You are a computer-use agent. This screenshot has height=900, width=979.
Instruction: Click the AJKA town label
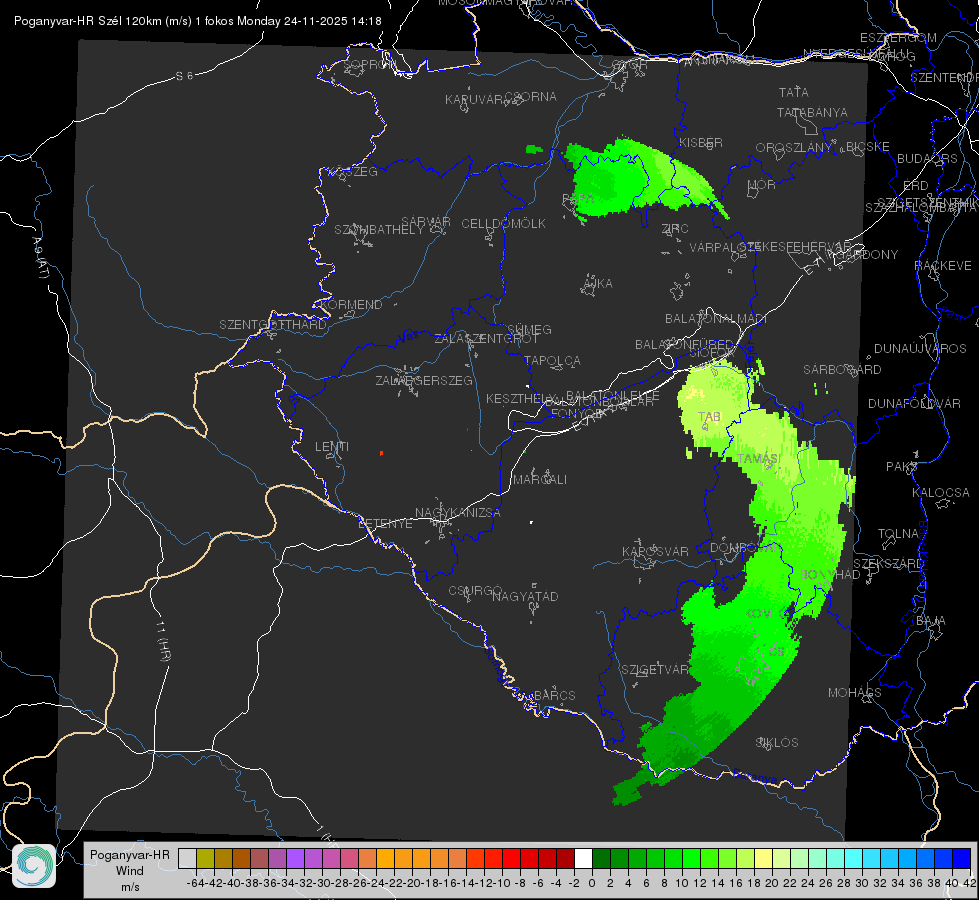[598, 284]
